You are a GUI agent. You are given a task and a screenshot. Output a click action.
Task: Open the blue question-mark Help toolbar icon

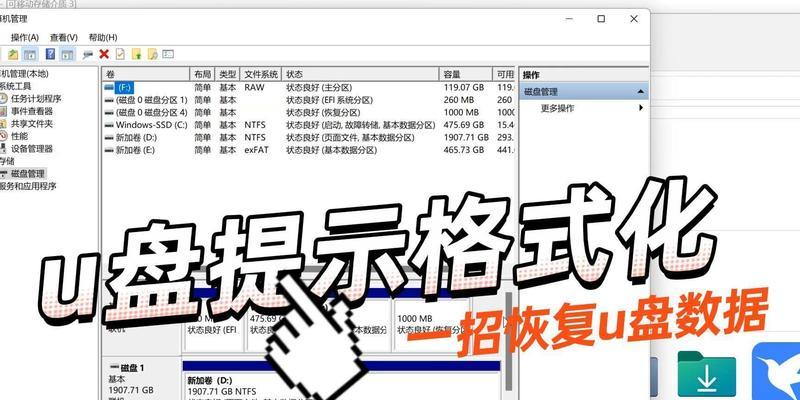(x=50, y=54)
